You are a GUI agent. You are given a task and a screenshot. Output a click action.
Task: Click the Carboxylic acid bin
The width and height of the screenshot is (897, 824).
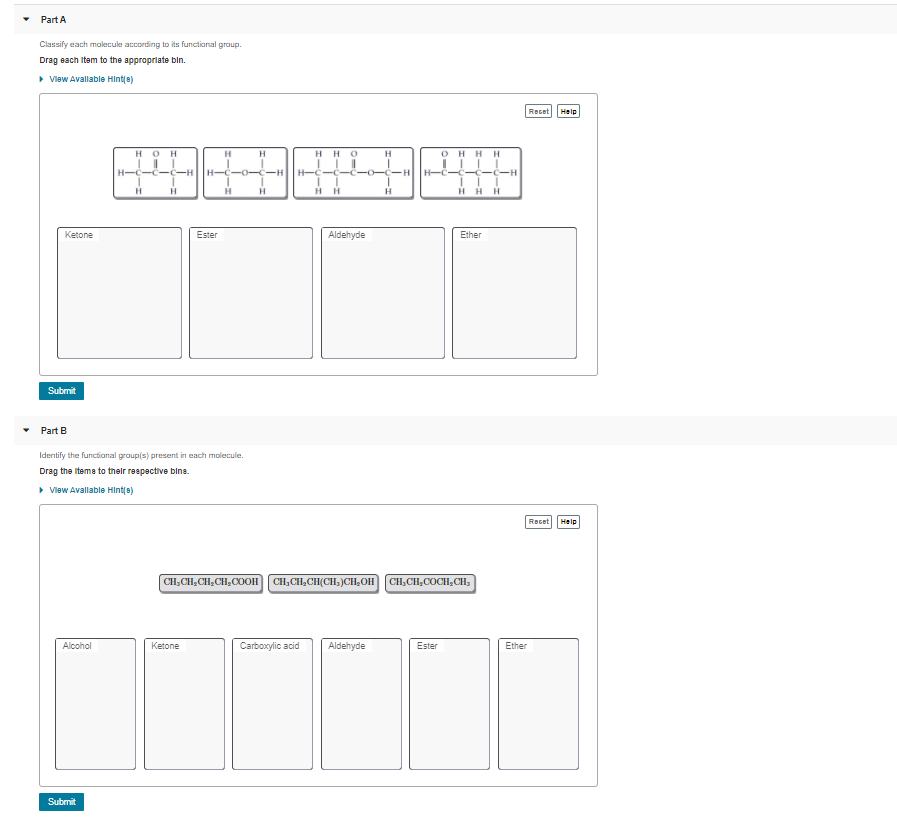(272, 703)
